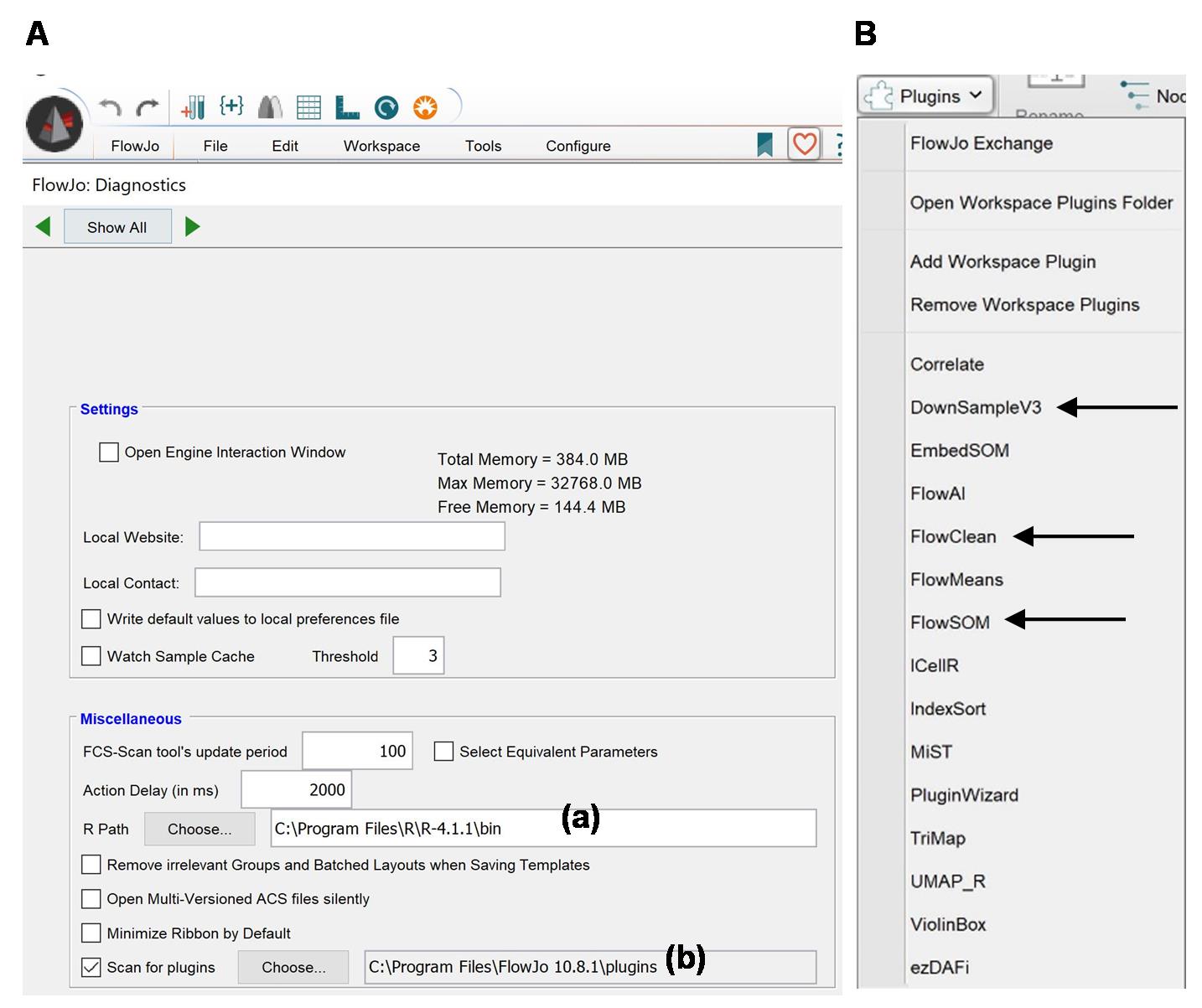Check Select Equivalent Parameters
Viewport: 1202px width, 1008px height.
click(443, 752)
